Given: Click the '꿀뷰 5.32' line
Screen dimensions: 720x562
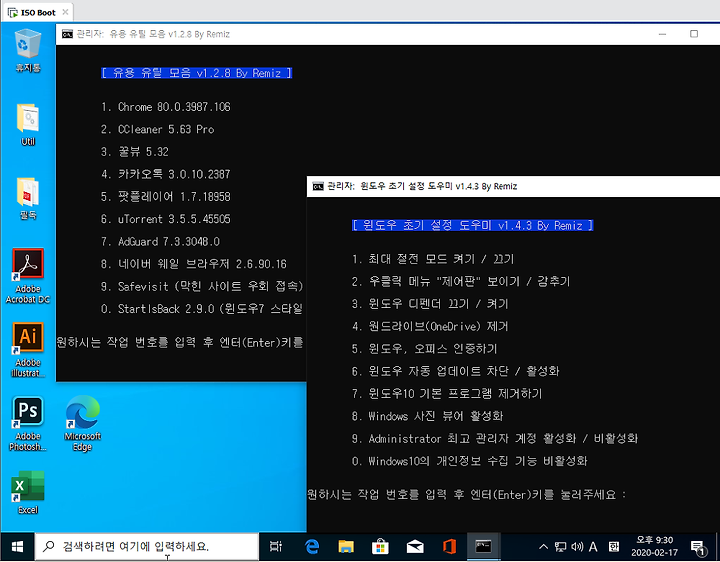Looking at the screenshot, I should [135, 152].
